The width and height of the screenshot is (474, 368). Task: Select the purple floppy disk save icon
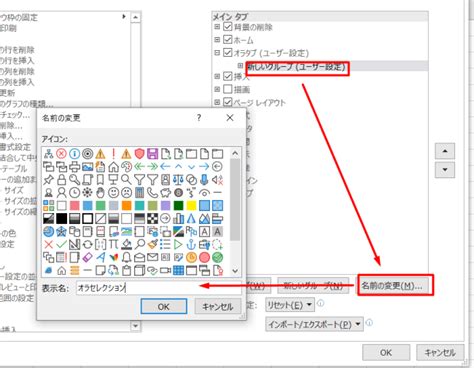click(152, 154)
